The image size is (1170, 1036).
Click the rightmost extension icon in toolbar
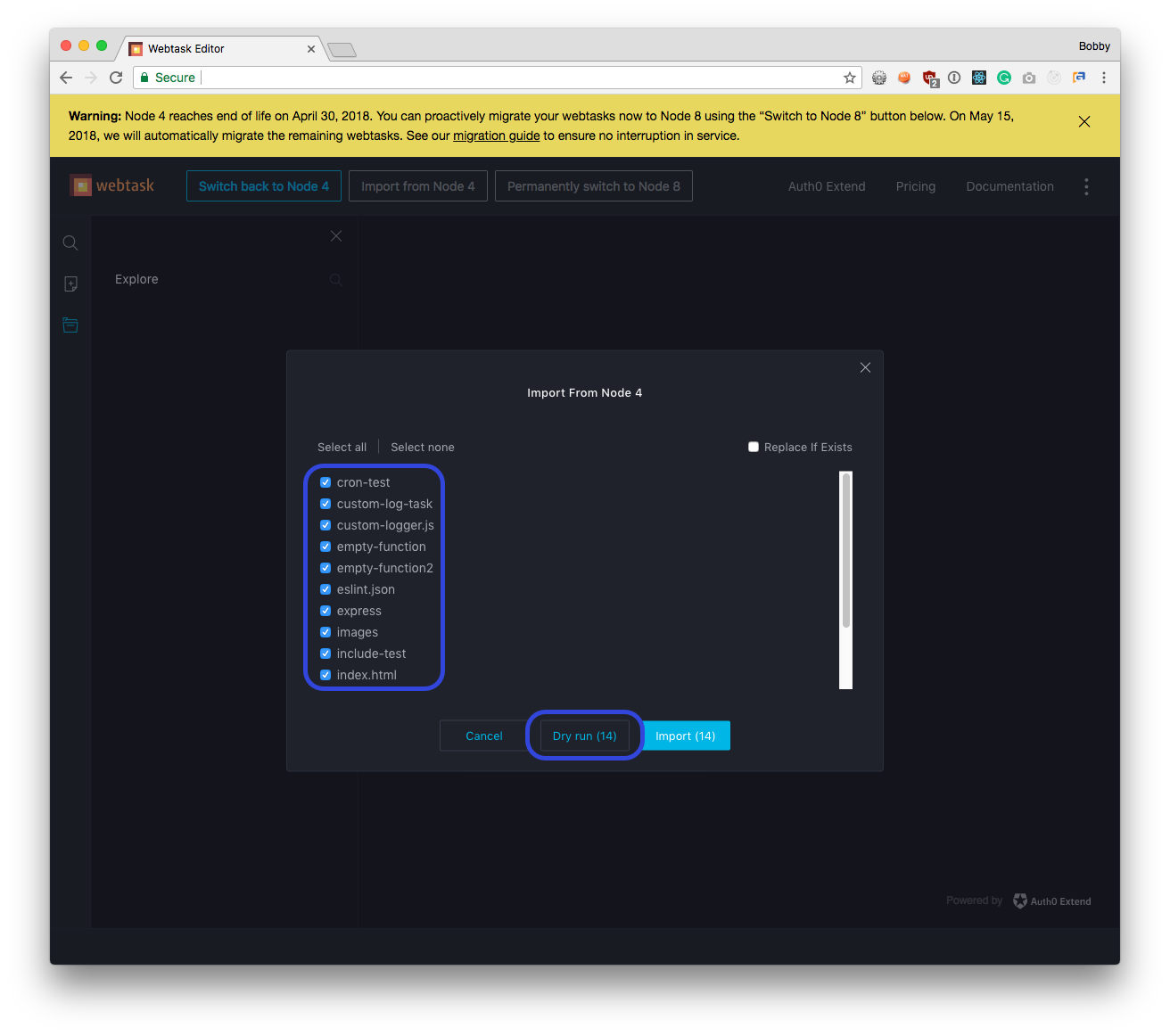(1079, 78)
